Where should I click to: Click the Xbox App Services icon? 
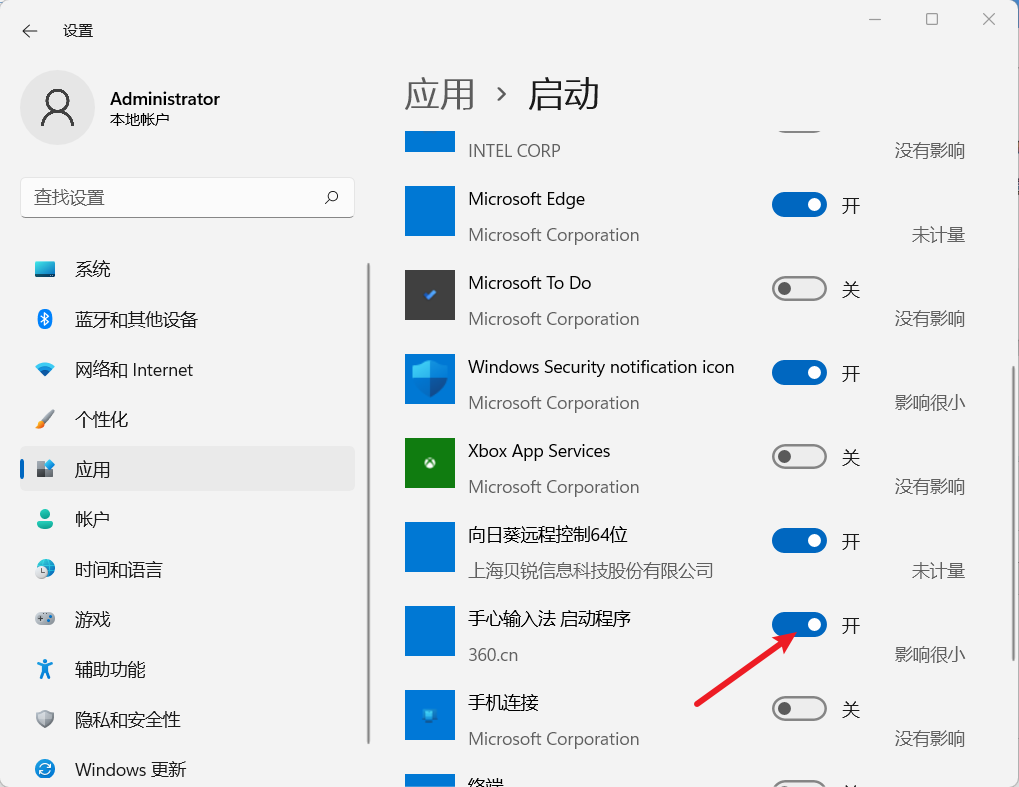[430, 463]
